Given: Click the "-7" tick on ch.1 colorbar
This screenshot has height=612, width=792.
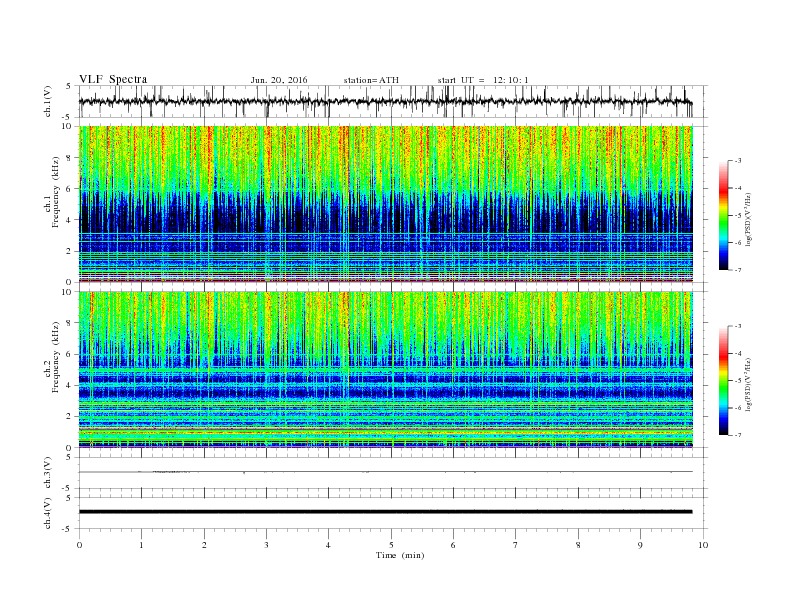Looking at the screenshot, I should tap(738, 271).
